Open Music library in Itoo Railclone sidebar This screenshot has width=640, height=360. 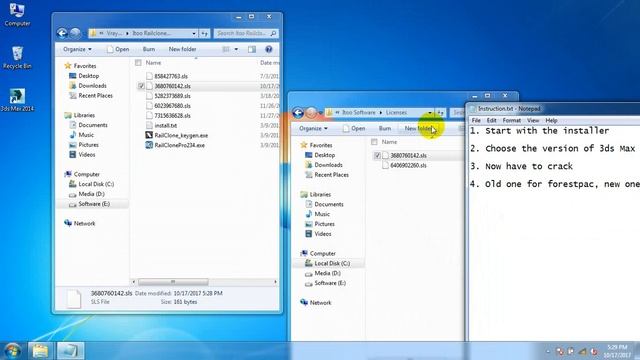(x=82, y=135)
